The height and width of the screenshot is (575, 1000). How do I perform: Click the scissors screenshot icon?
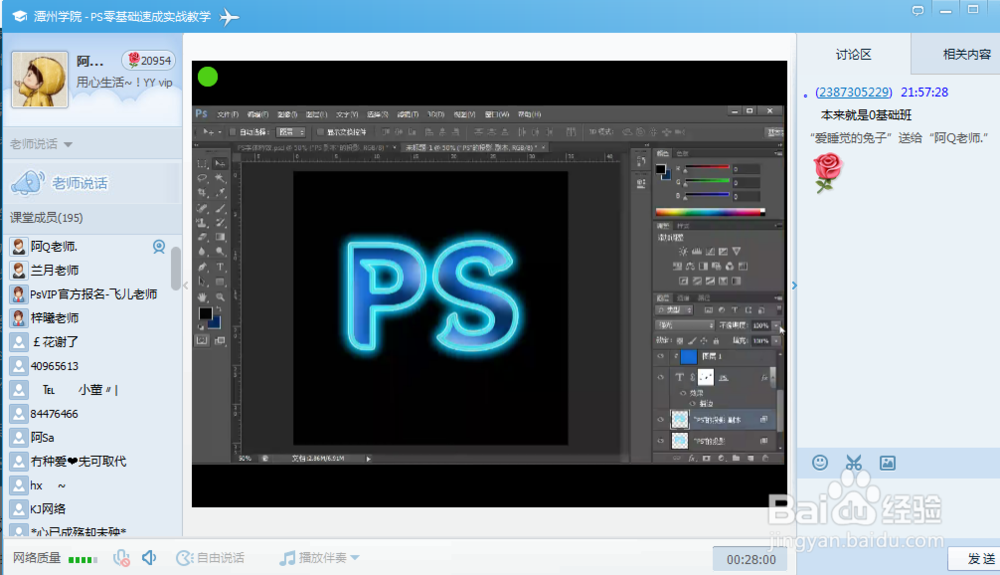pyautogui.click(x=853, y=463)
